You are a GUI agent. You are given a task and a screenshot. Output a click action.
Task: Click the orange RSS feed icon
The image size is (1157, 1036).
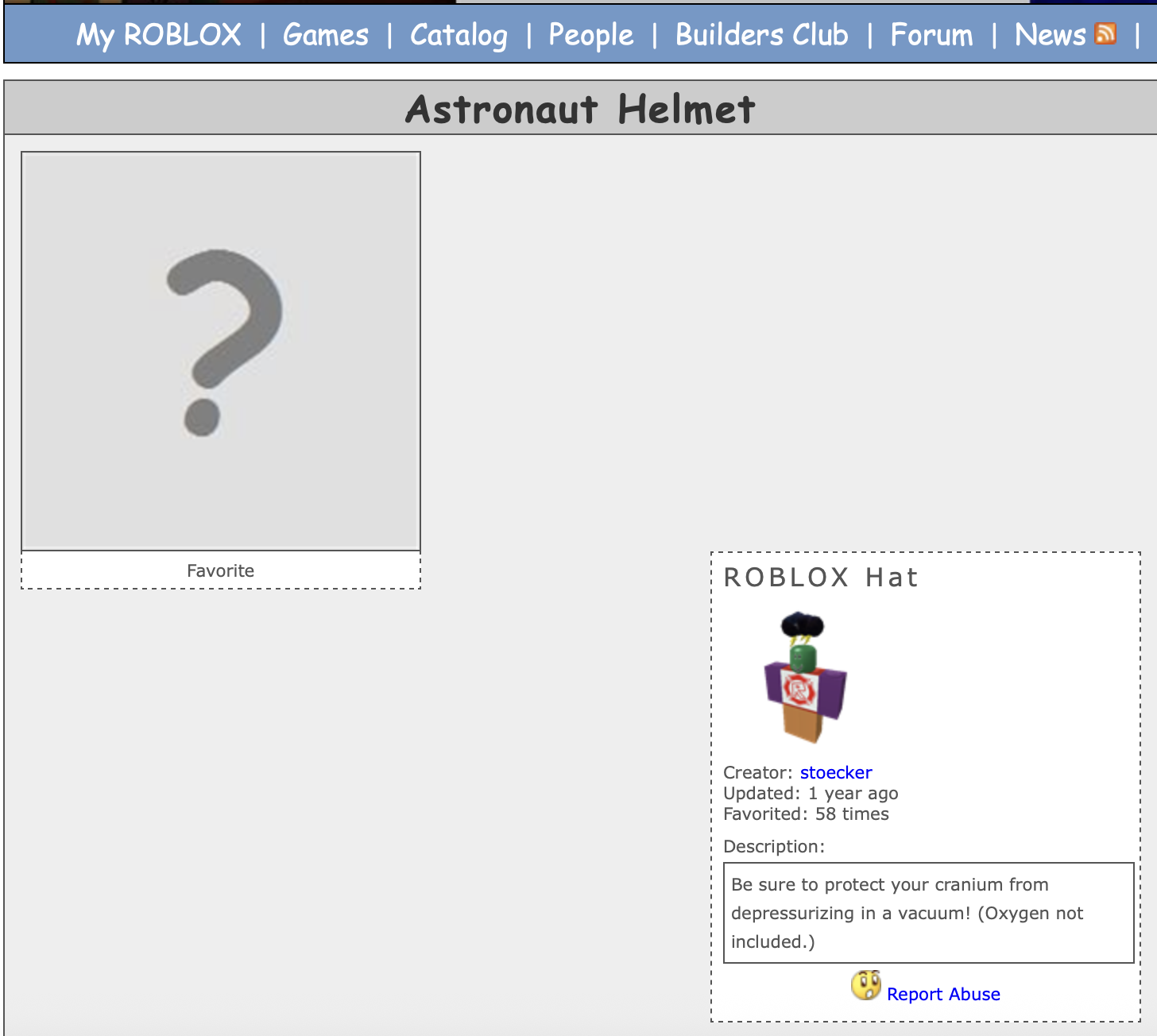point(1105,33)
